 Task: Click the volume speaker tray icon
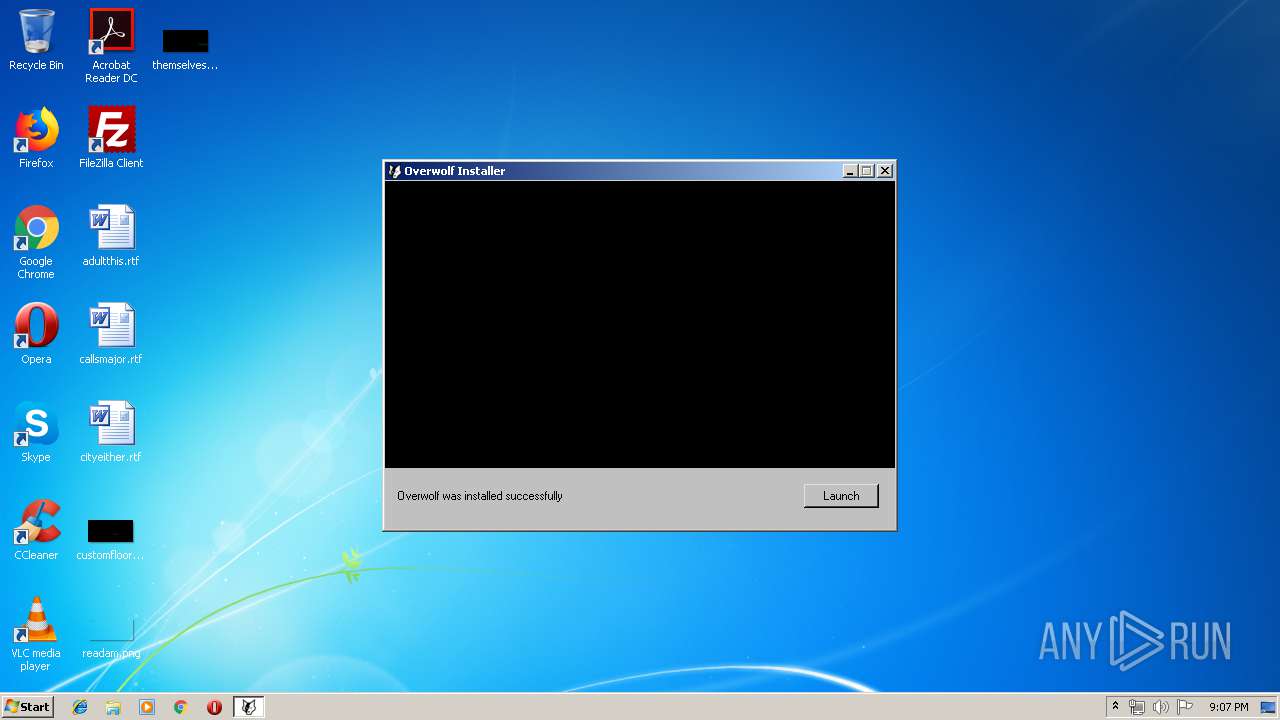[1161, 707]
